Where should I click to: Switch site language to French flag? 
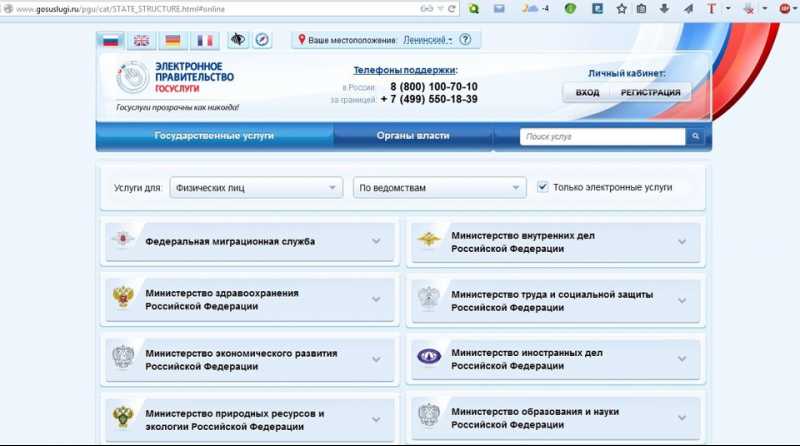pos(205,40)
